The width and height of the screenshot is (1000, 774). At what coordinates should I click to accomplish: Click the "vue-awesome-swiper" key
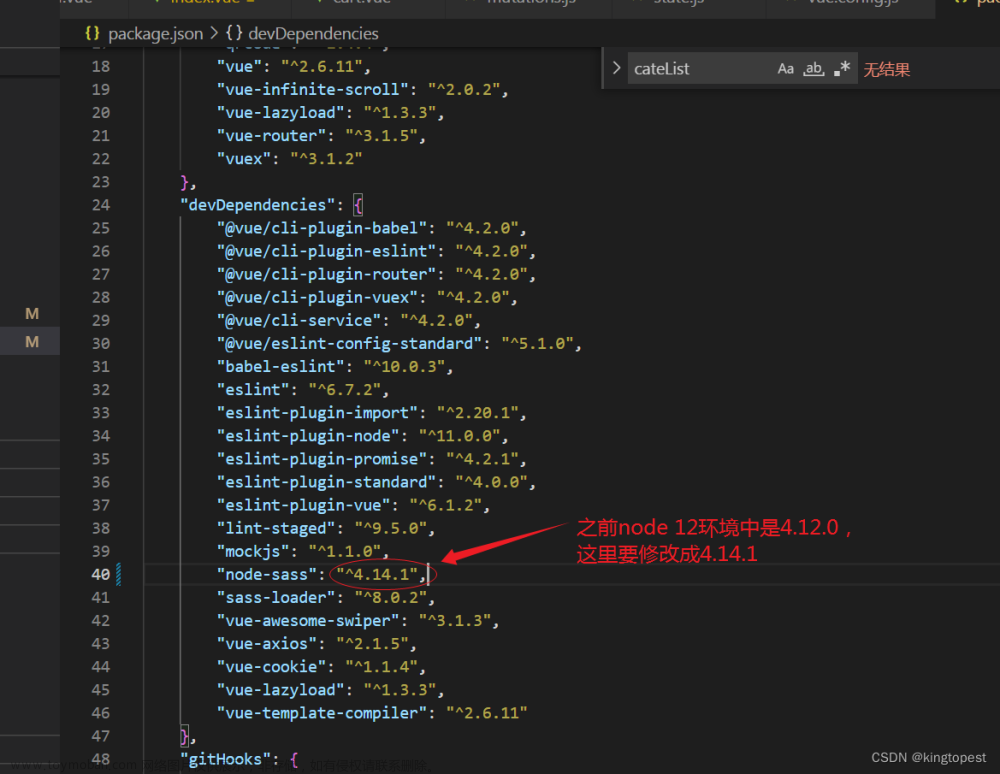(x=308, y=620)
